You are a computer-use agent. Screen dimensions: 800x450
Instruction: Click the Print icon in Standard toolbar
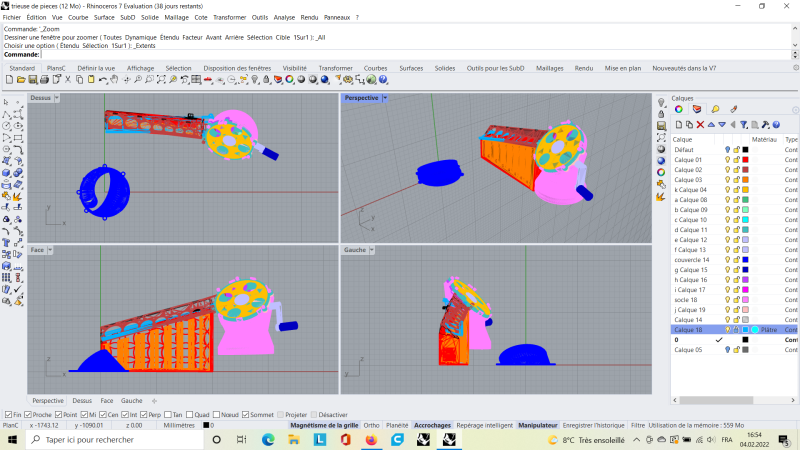[x=45, y=80]
